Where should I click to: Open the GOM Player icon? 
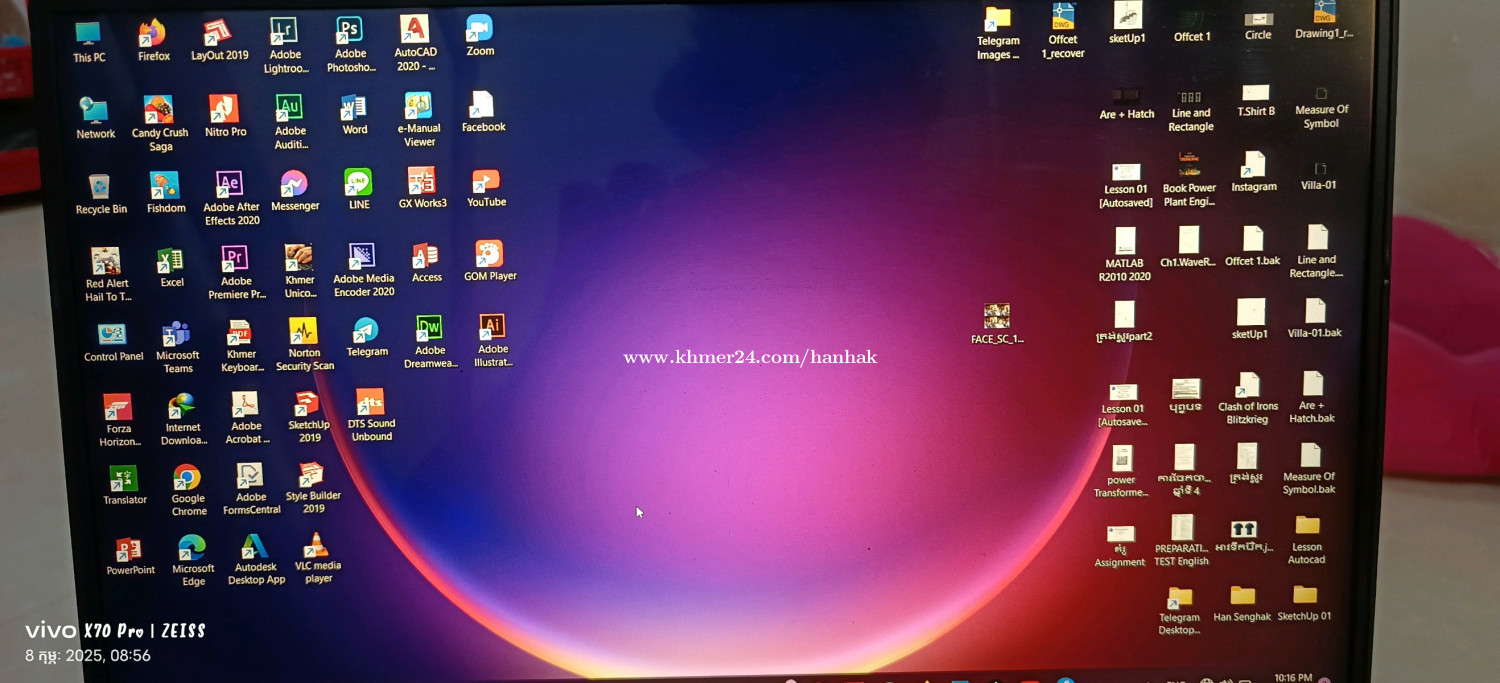(489, 260)
